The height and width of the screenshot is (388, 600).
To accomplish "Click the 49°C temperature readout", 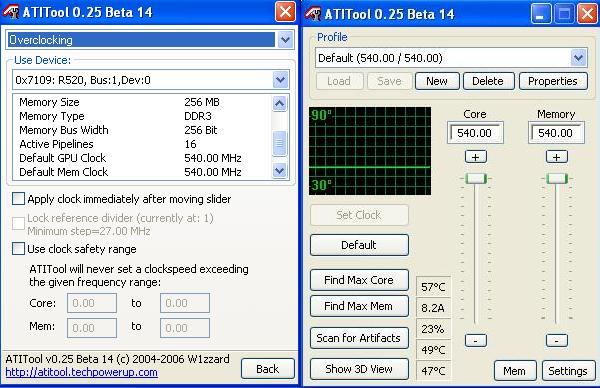I will [433, 350].
